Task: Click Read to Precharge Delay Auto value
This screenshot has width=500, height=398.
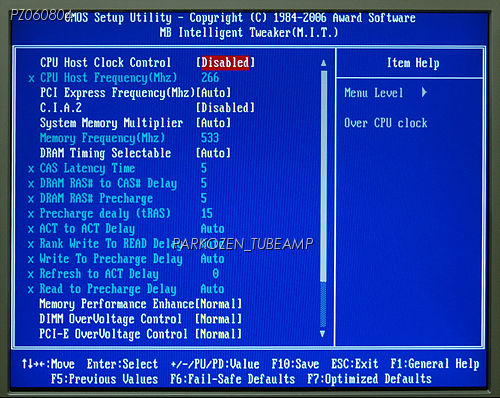Action: point(213,289)
